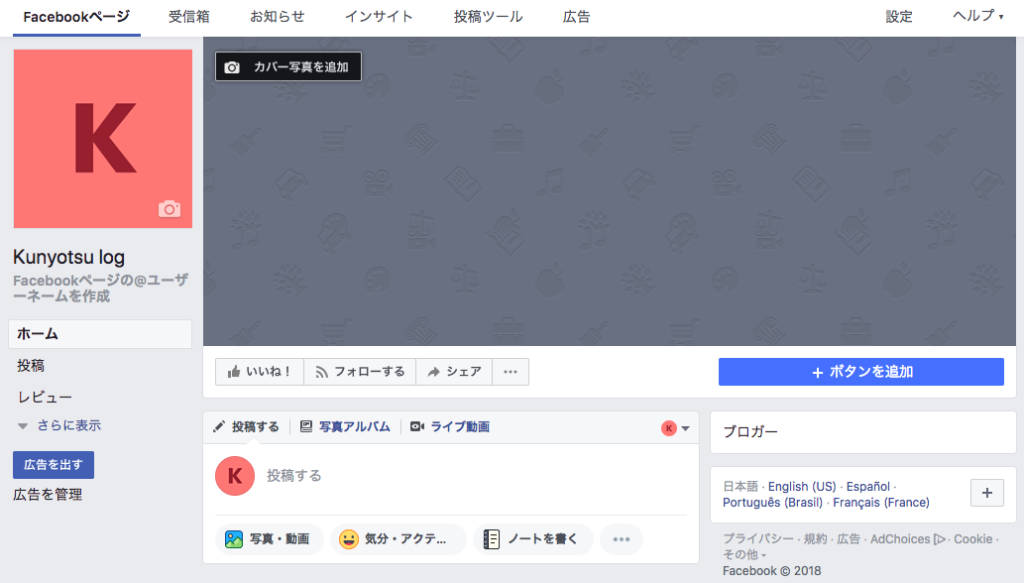Open the Cookie footer link
1024x583 pixels.
point(972,539)
